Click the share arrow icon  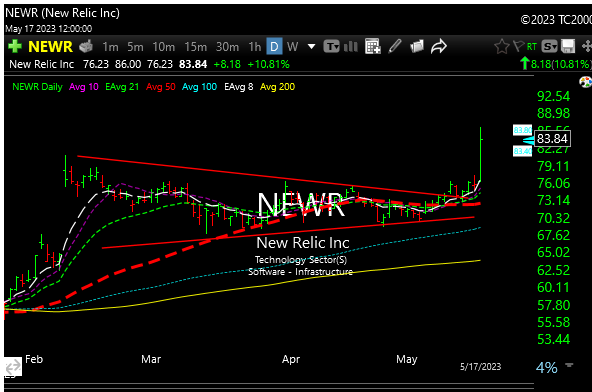point(439,46)
